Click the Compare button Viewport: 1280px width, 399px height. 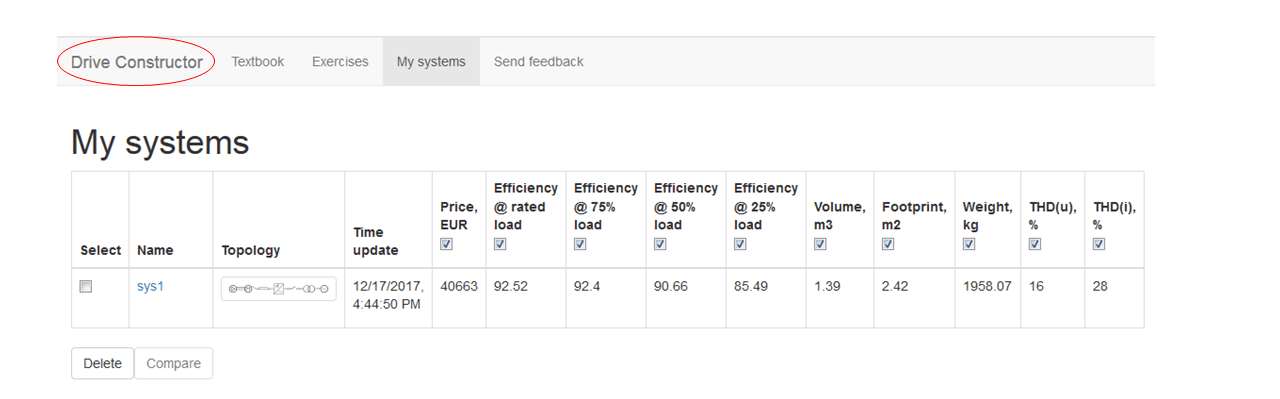174,363
